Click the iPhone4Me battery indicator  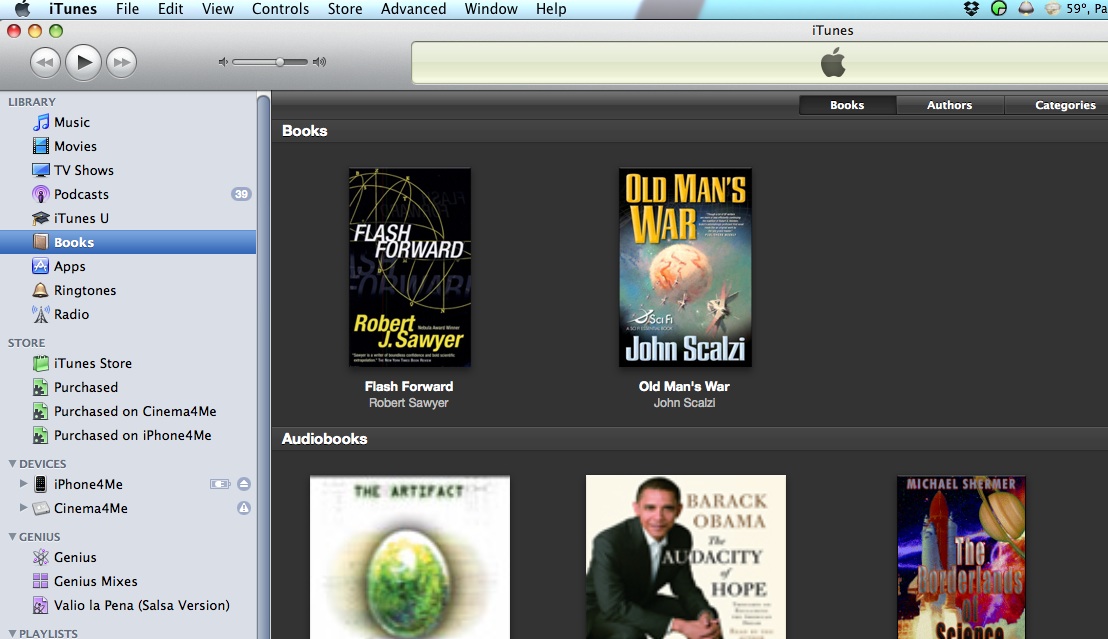point(220,484)
